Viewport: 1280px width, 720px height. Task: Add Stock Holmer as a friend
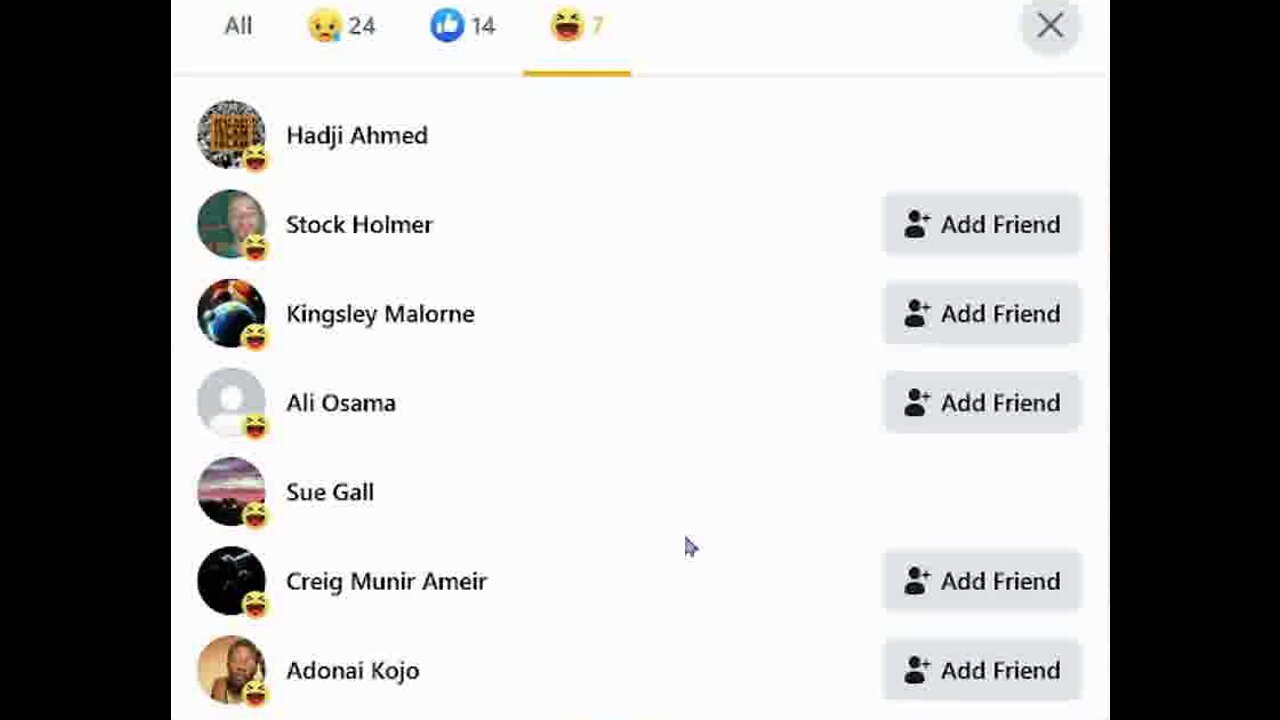982,224
